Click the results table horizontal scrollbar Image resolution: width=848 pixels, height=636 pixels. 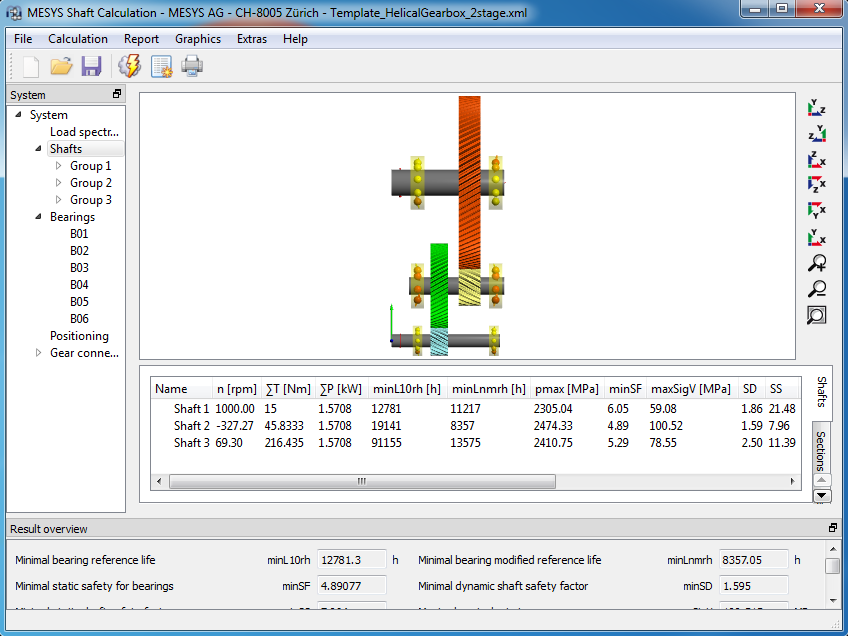(362, 481)
